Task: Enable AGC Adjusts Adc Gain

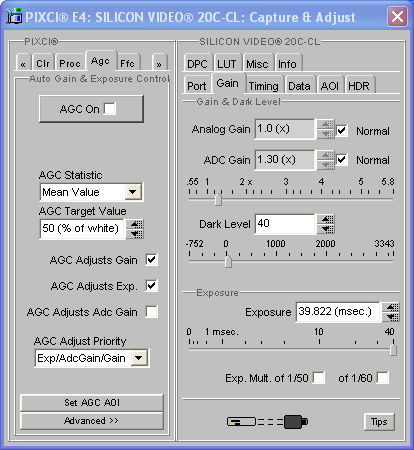Action: tap(151, 312)
